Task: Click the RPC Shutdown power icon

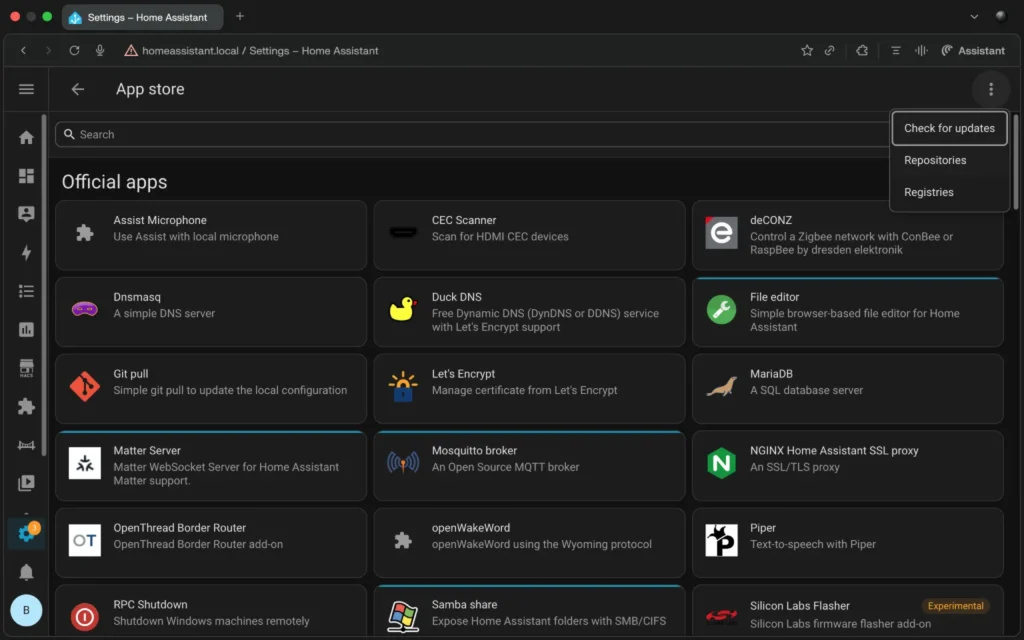Action: 85,616
